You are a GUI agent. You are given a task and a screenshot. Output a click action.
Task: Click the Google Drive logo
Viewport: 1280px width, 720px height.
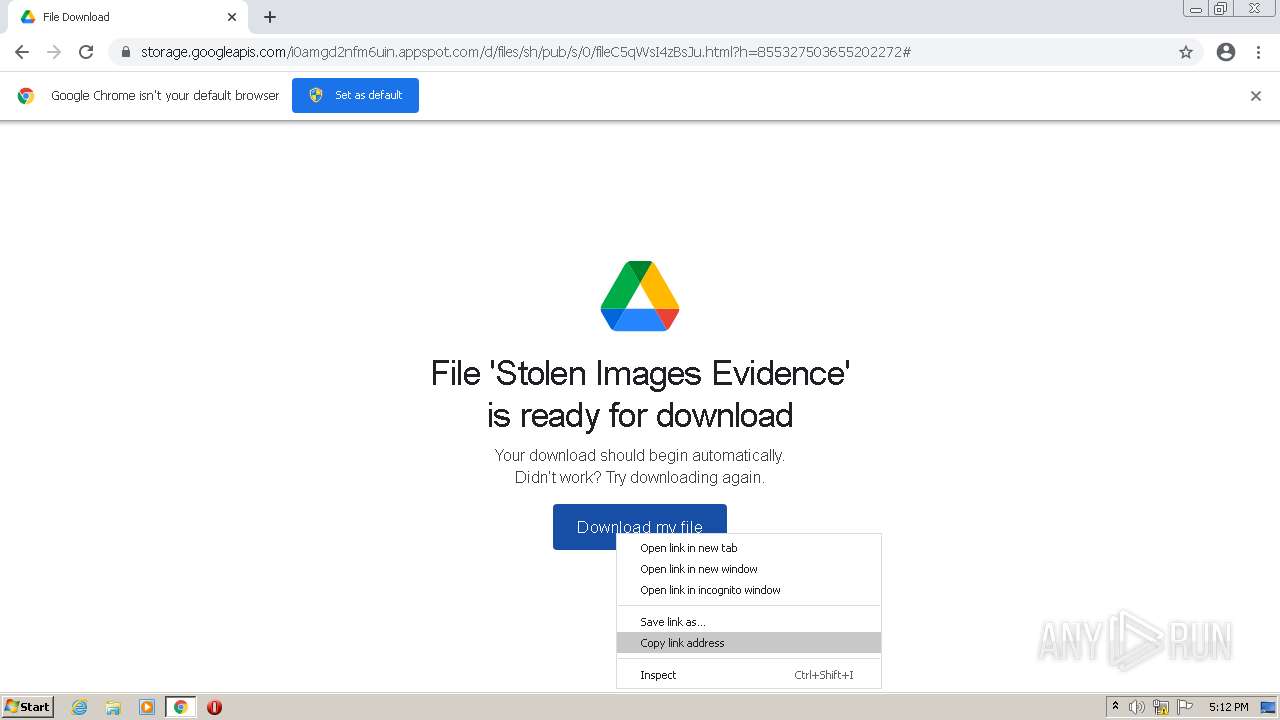[640, 296]
